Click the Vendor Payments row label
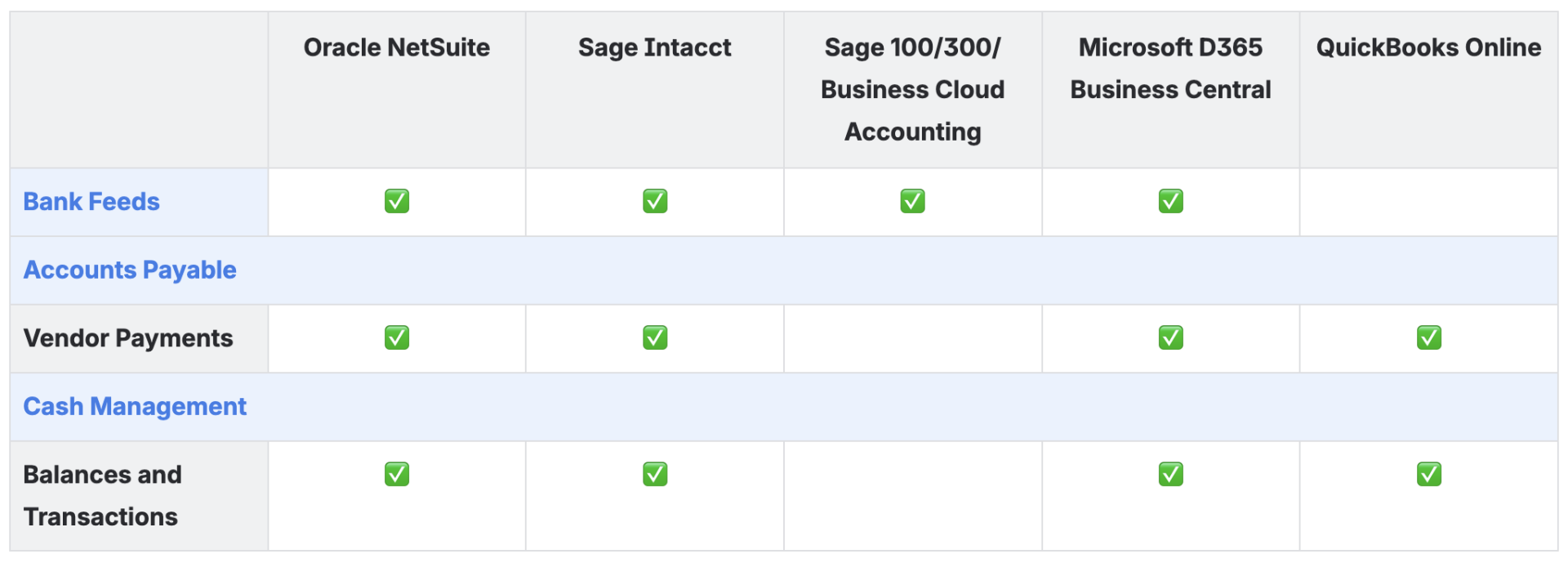 (x=128, y=338)
